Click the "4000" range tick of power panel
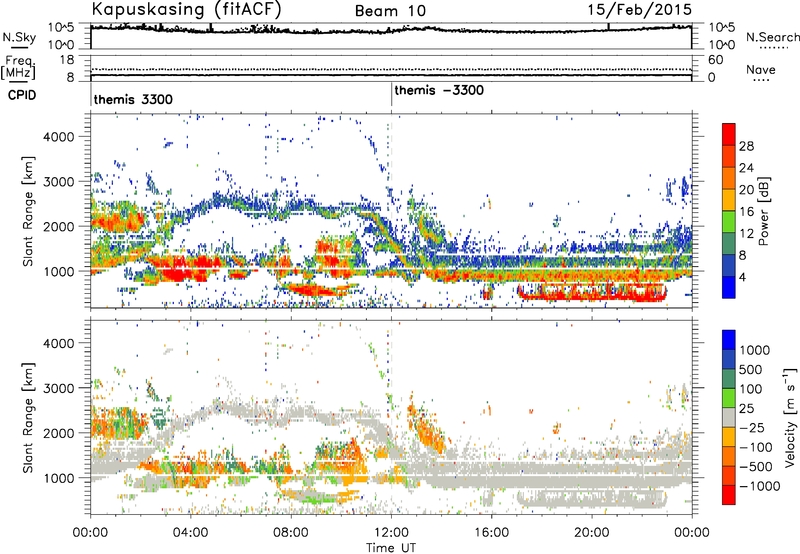Screen dimensions: 800x554 coord(58,137)
